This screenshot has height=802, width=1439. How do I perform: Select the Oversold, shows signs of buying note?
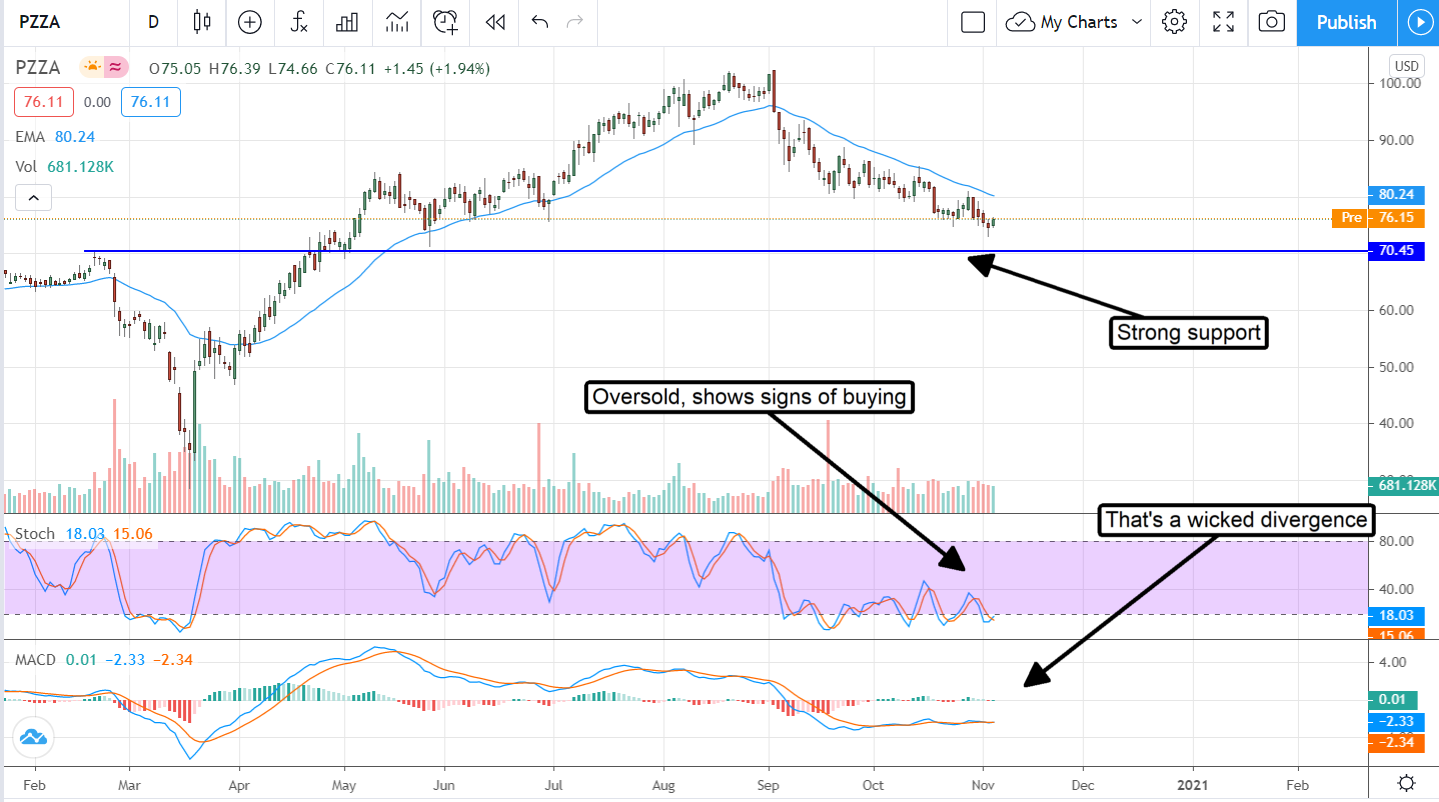[x=749, y=397]
